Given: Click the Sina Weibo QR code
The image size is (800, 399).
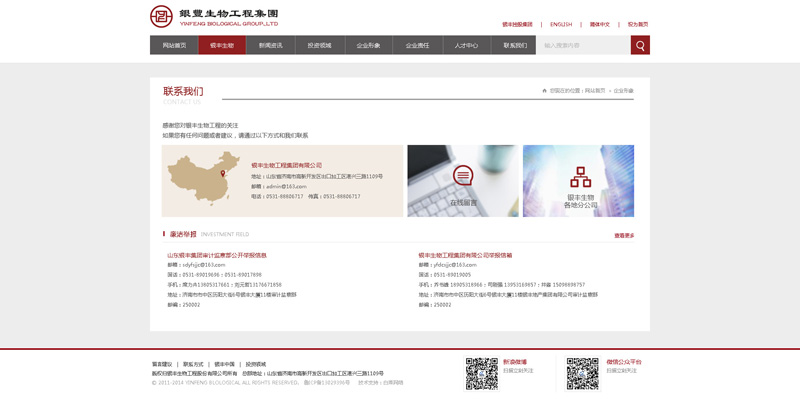Looking at the screenshot, I should tap(481, 373).
